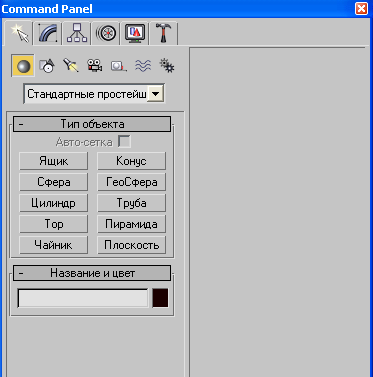Switch to the Modify tab
Screen dimensions: 373x377
pyautogui.click(x=49, y=33)
